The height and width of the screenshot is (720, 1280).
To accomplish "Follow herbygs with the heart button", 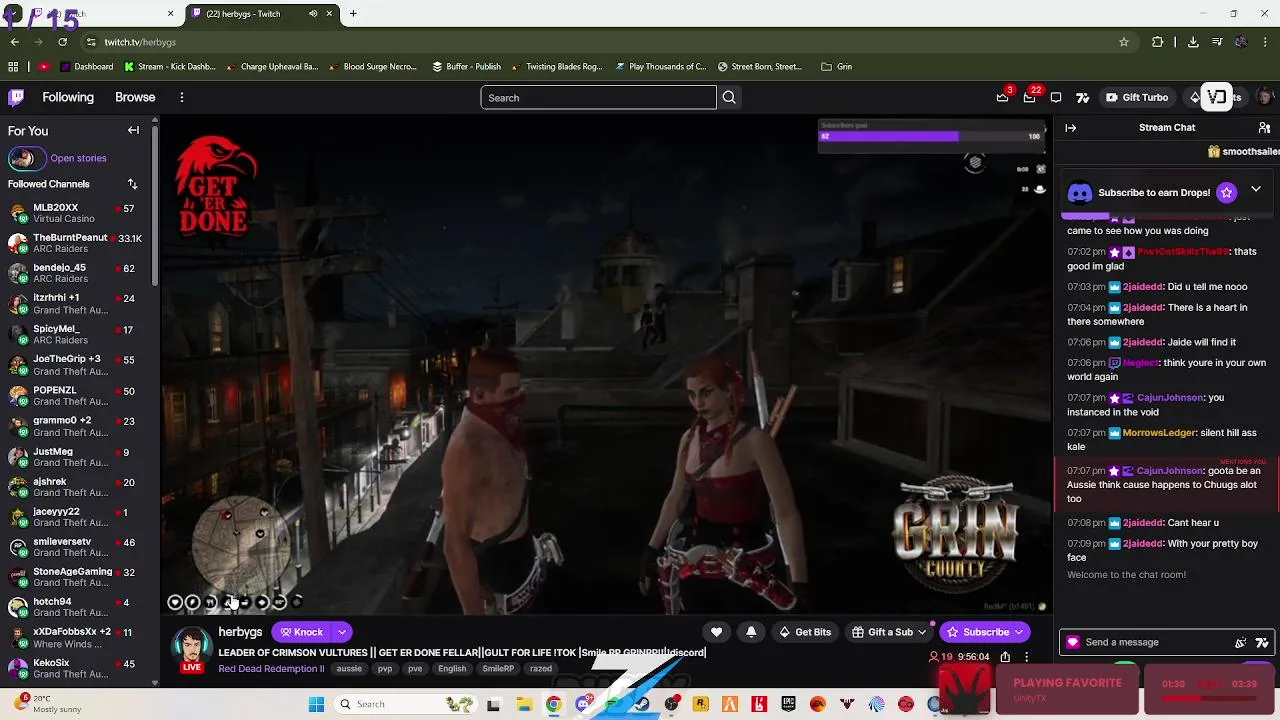I will point(716,632).
